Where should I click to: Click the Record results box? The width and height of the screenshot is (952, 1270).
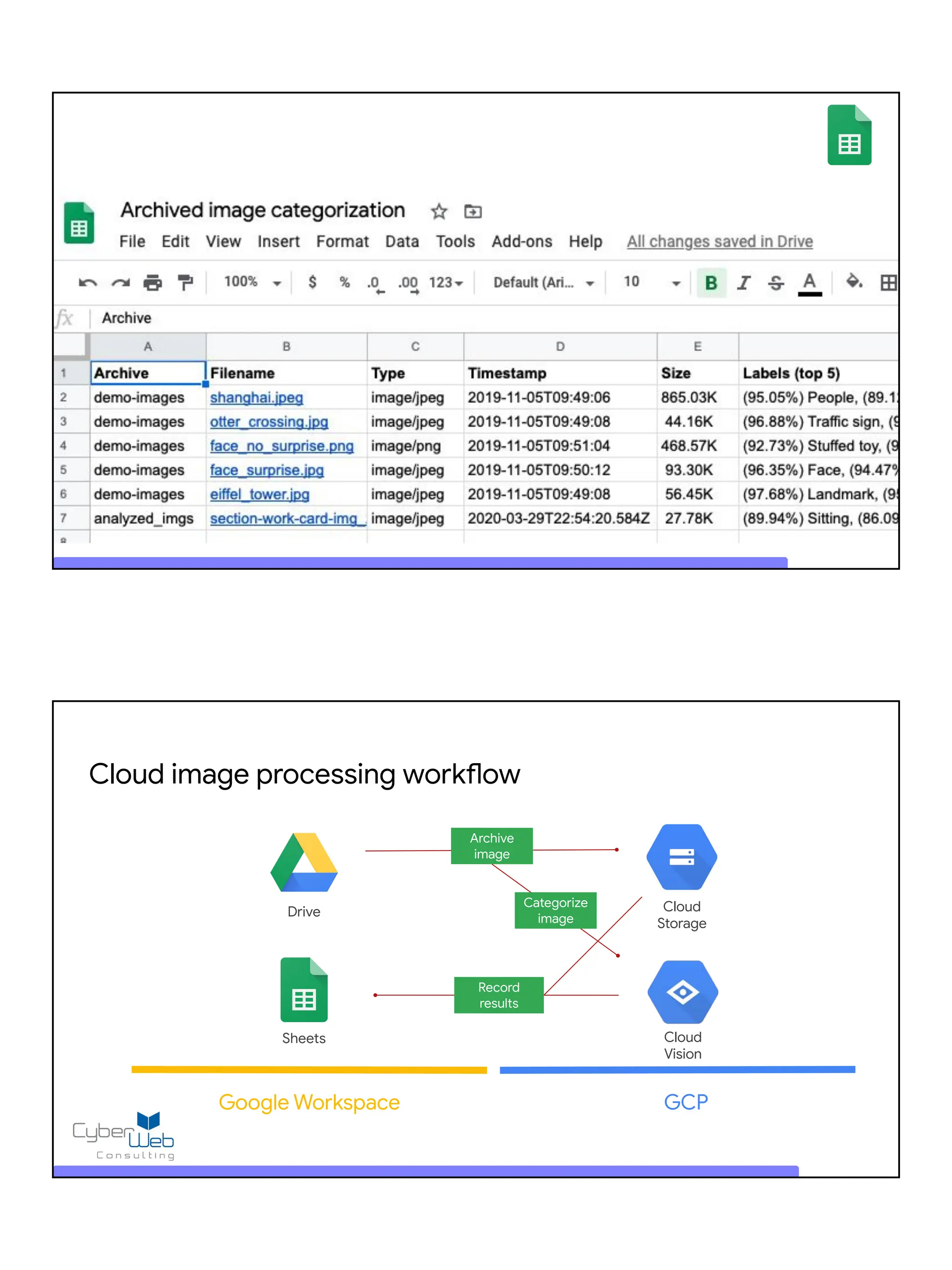[x=499, y=995]
